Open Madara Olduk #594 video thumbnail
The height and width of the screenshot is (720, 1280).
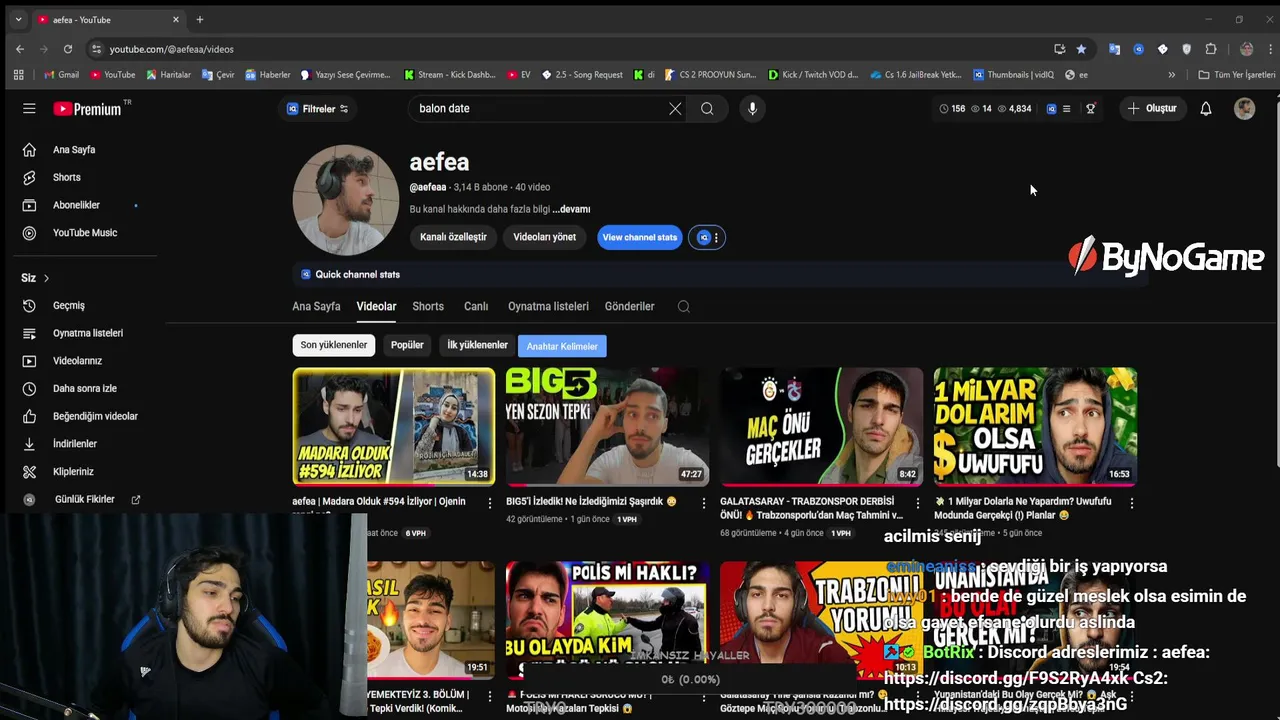(393, 426)
